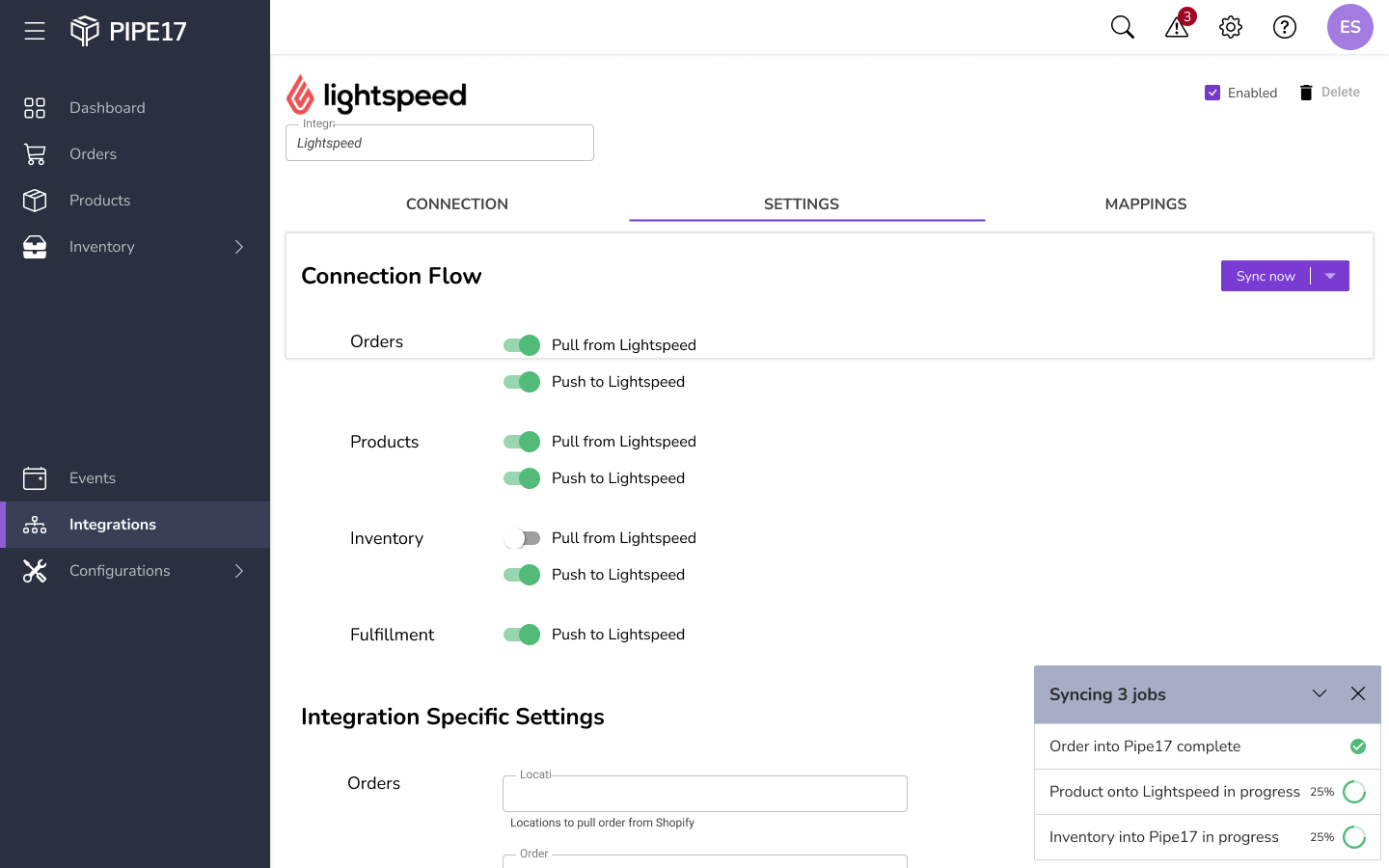Screen dimensions: 1389x868
Task: Open Events from the sidebar
Action: click(x=93, y=478)
